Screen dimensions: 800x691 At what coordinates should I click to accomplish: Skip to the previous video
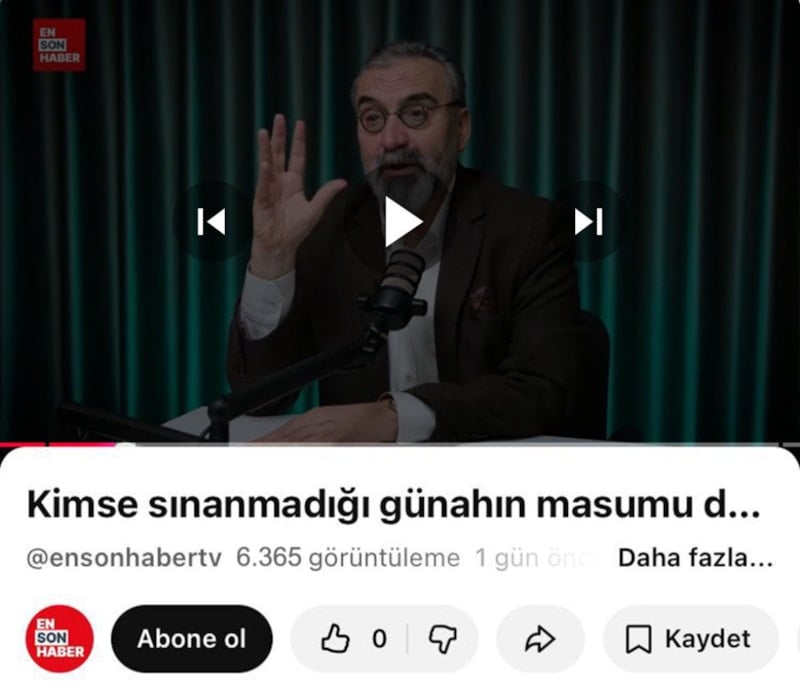point(212,222)
